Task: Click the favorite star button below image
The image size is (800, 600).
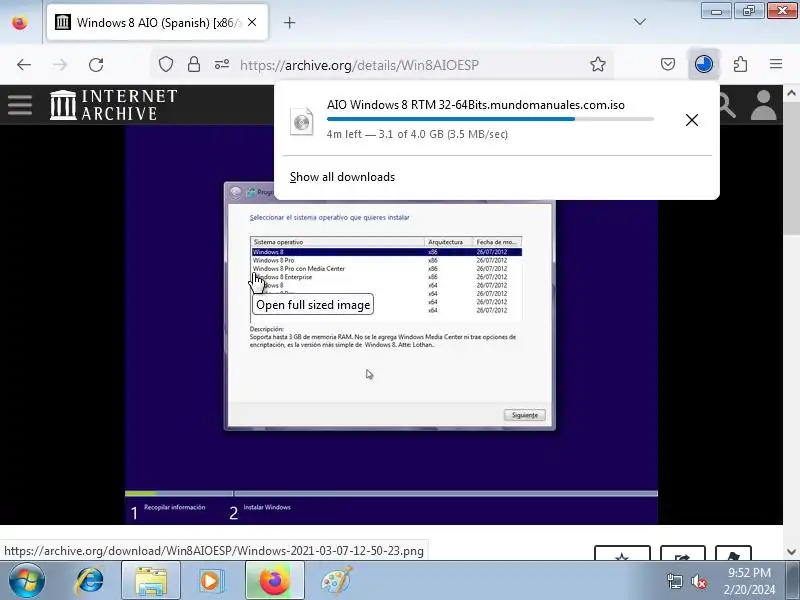Action: pyautogui.click(x=622, y=553)
